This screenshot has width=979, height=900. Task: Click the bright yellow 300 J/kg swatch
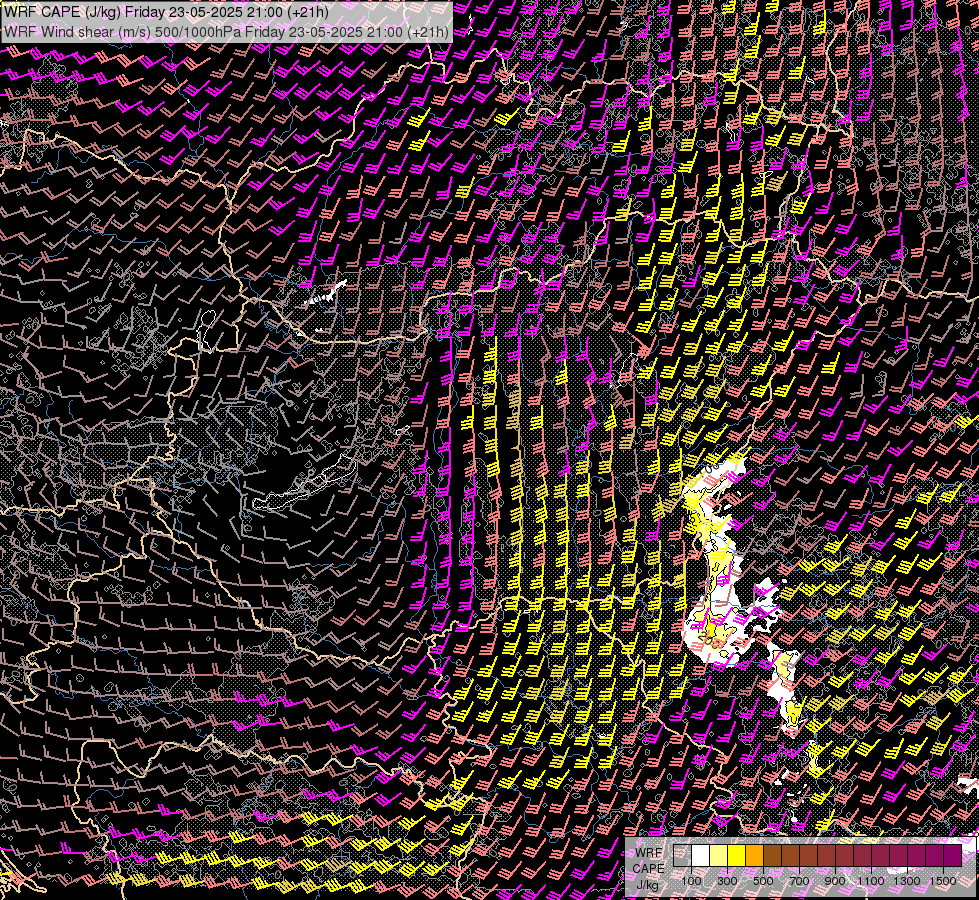pos(737,855)
